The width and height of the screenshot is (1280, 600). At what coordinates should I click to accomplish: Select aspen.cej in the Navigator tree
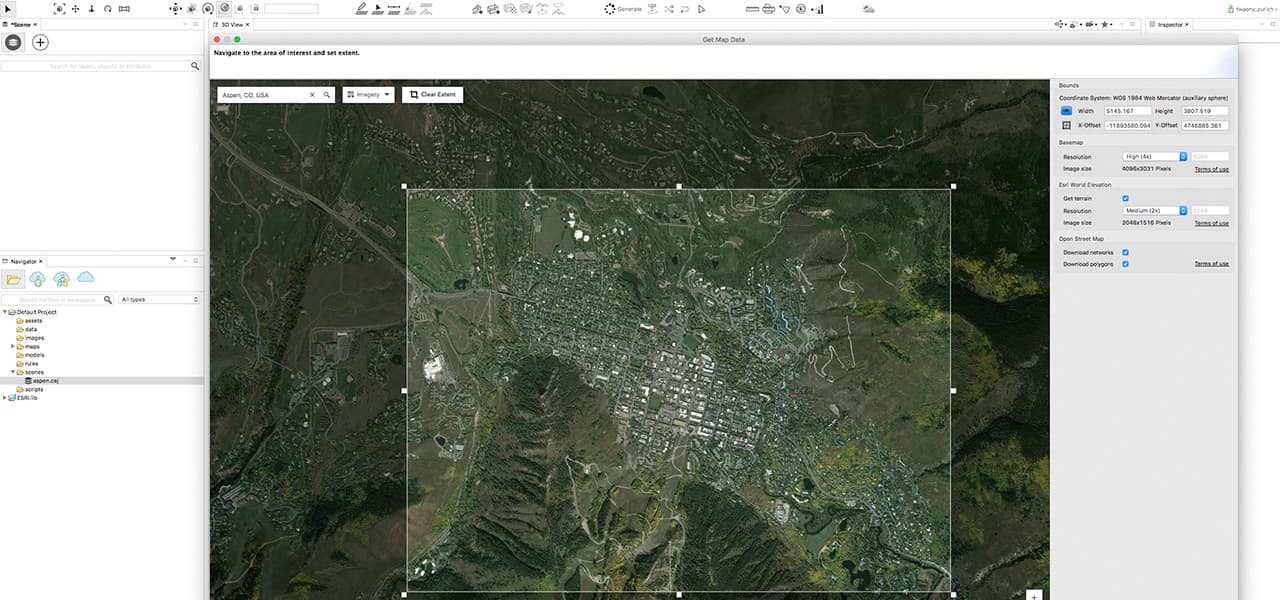46,381
